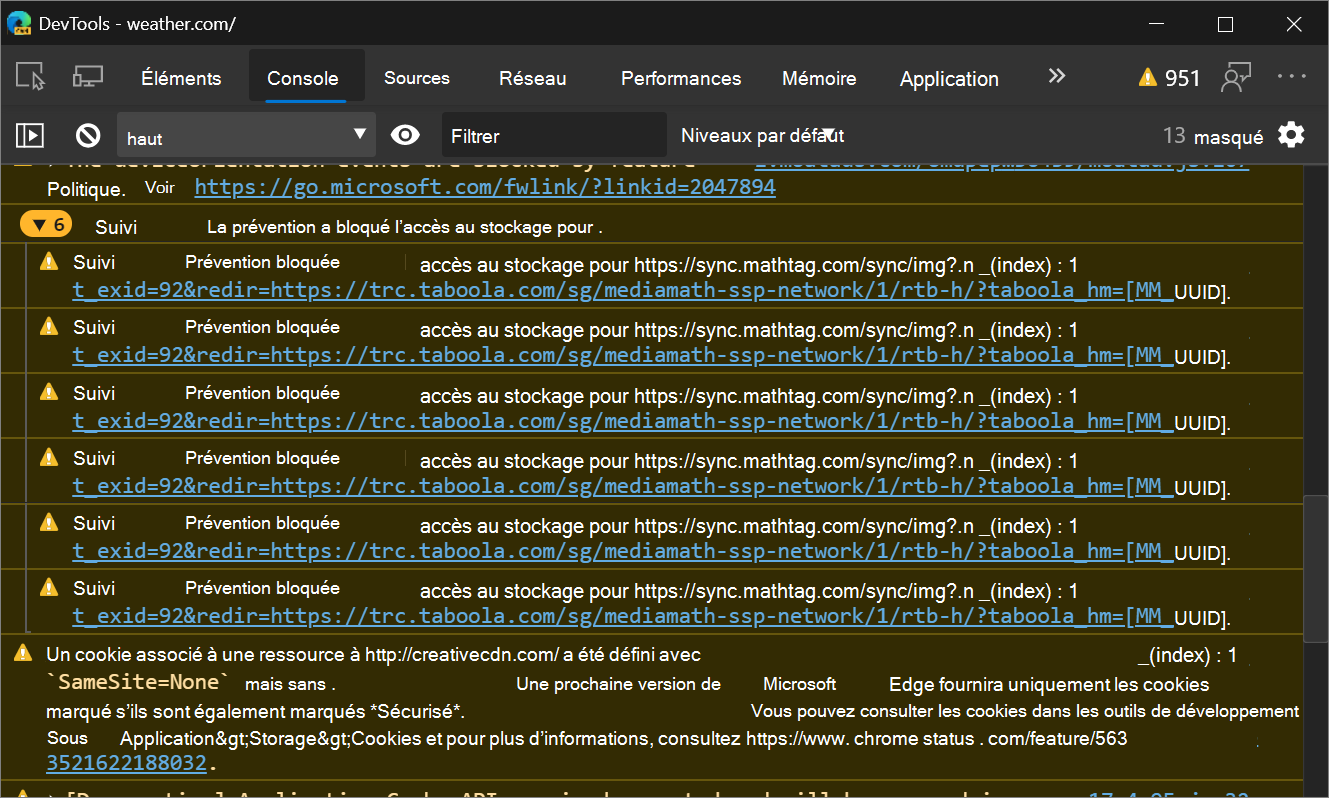Screen dimensions: 1329x798
Task: Toggle the live expression eye icon
Action: (405, 135)
